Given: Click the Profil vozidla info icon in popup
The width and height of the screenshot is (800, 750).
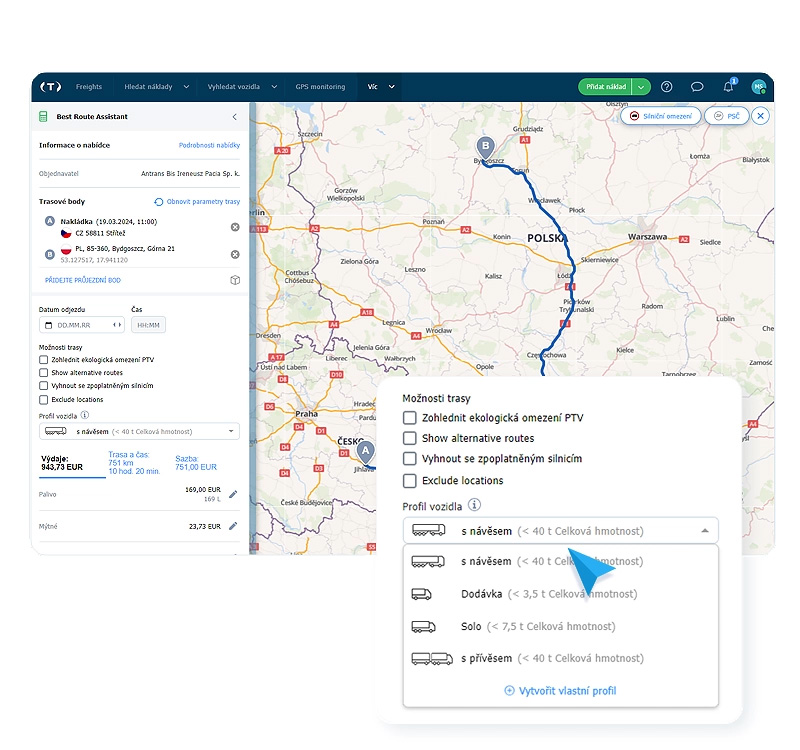Looking at the screenshot, I should tap(474, 505).
